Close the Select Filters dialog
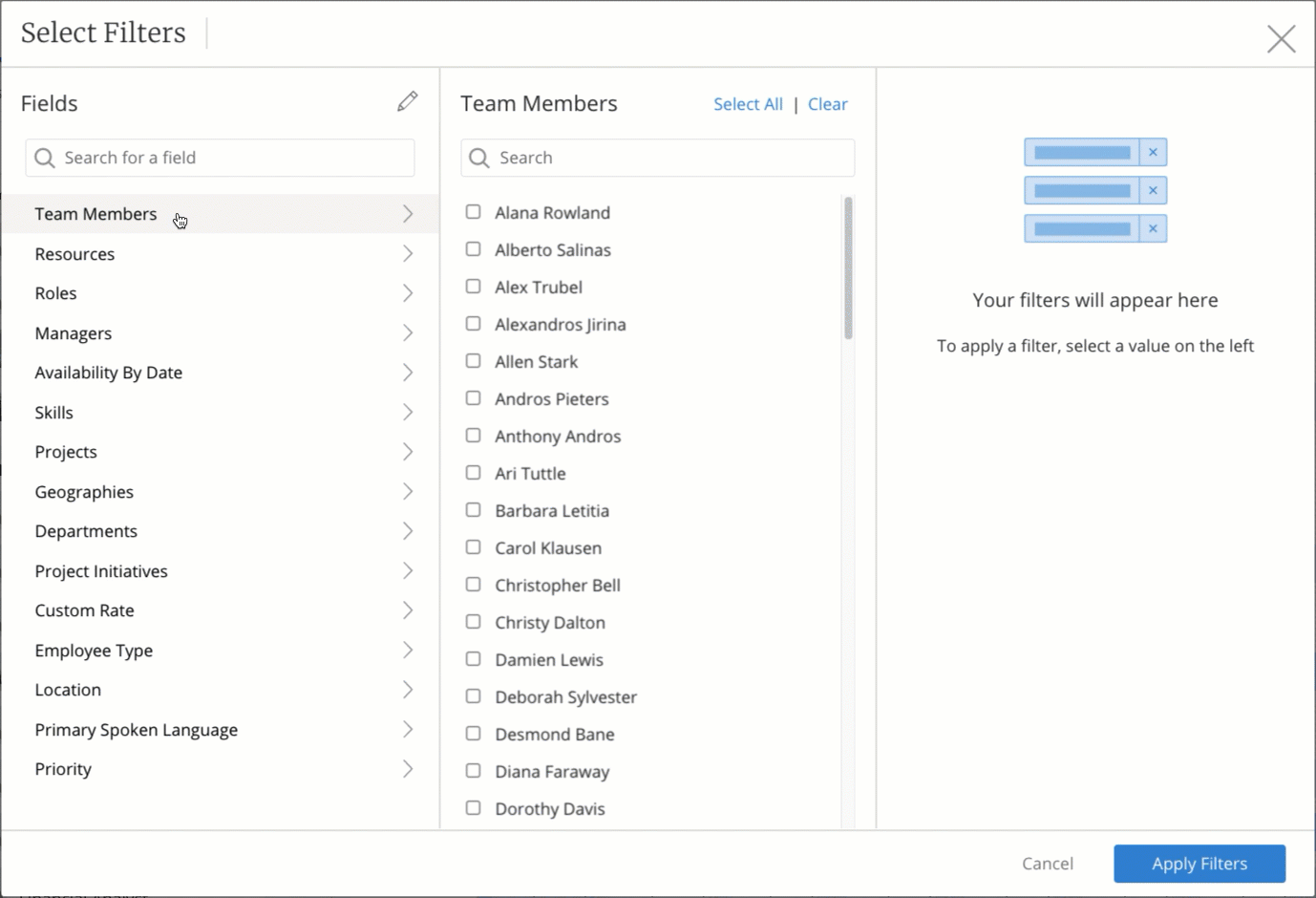 tap(1281, 38)
